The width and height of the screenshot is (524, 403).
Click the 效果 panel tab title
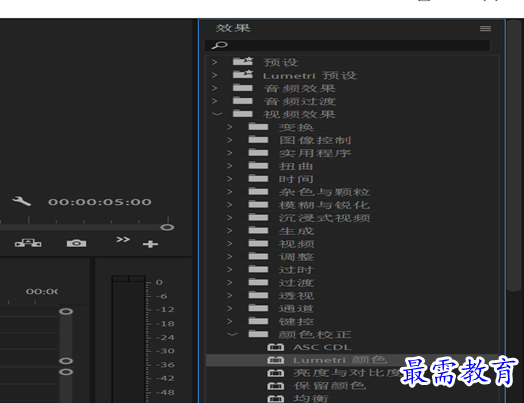233,28
